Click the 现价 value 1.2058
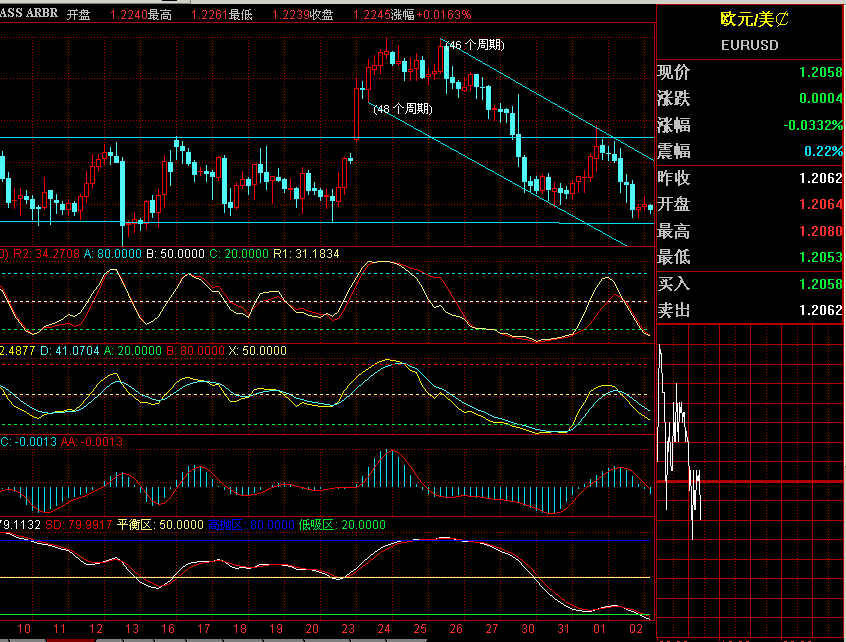This screenshot has width=846, height=642. click(x=820, y=72)
